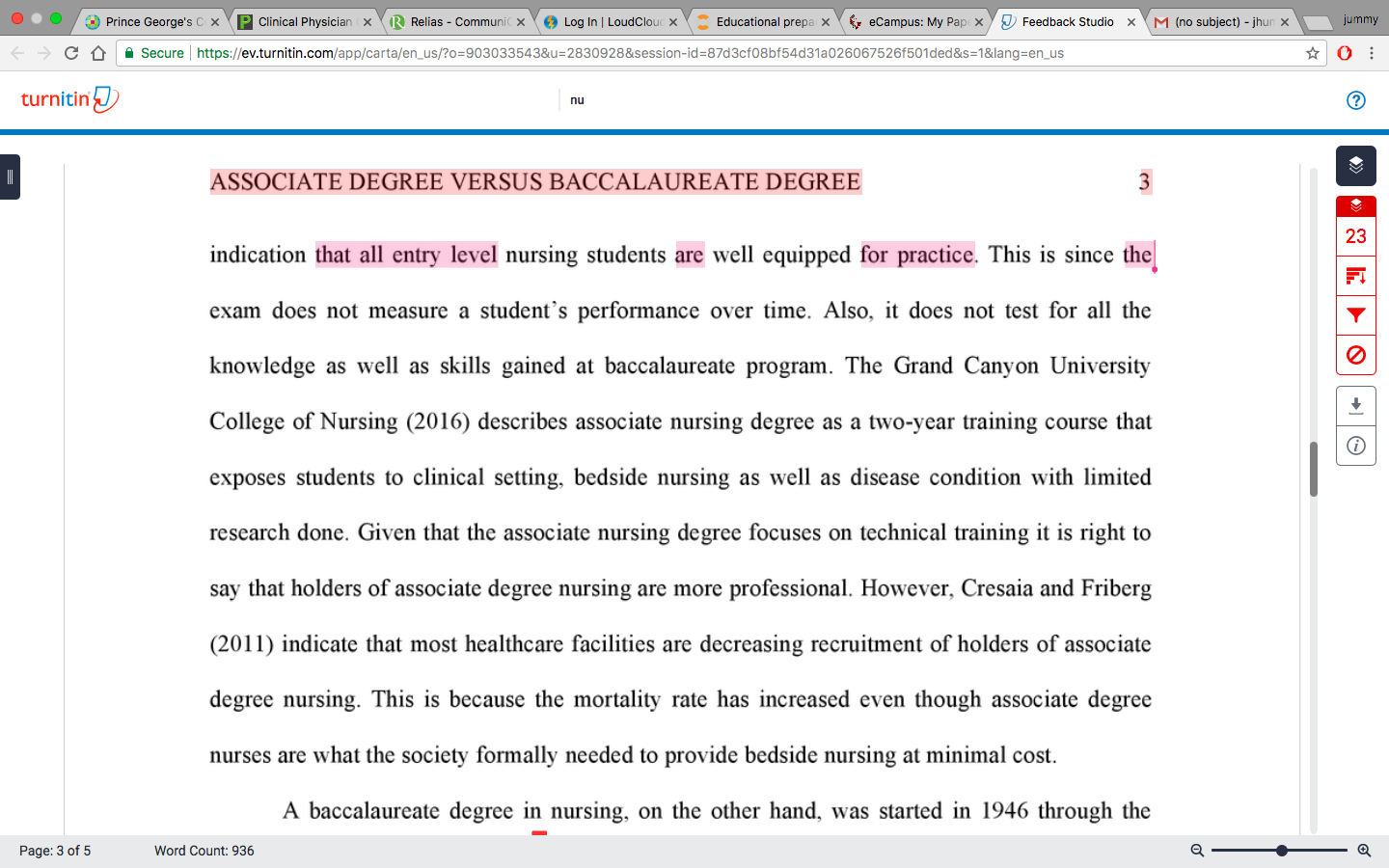Open submission info icon
Screen dimensions: 1389x868
1355,446
